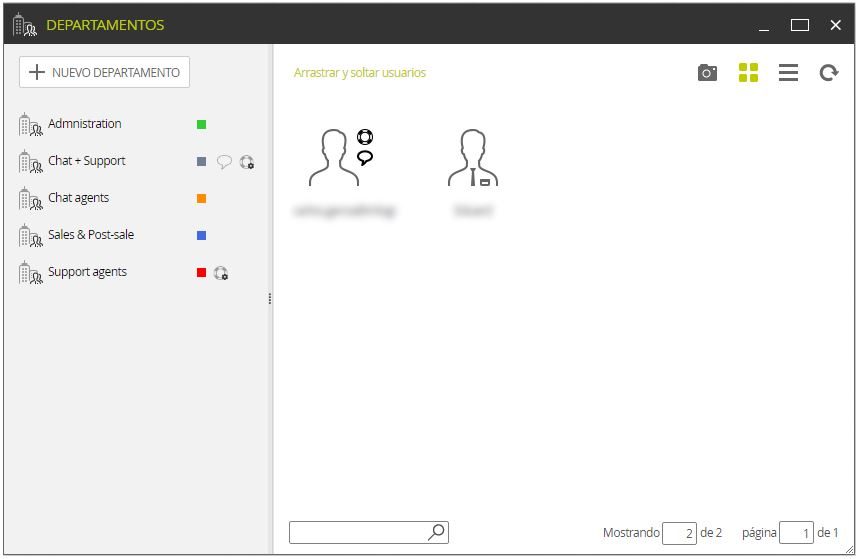Click support gear icon on Support agents
The width and height of the screenshot is (859, 559).
pyautogui.click(x=221, y=273)
